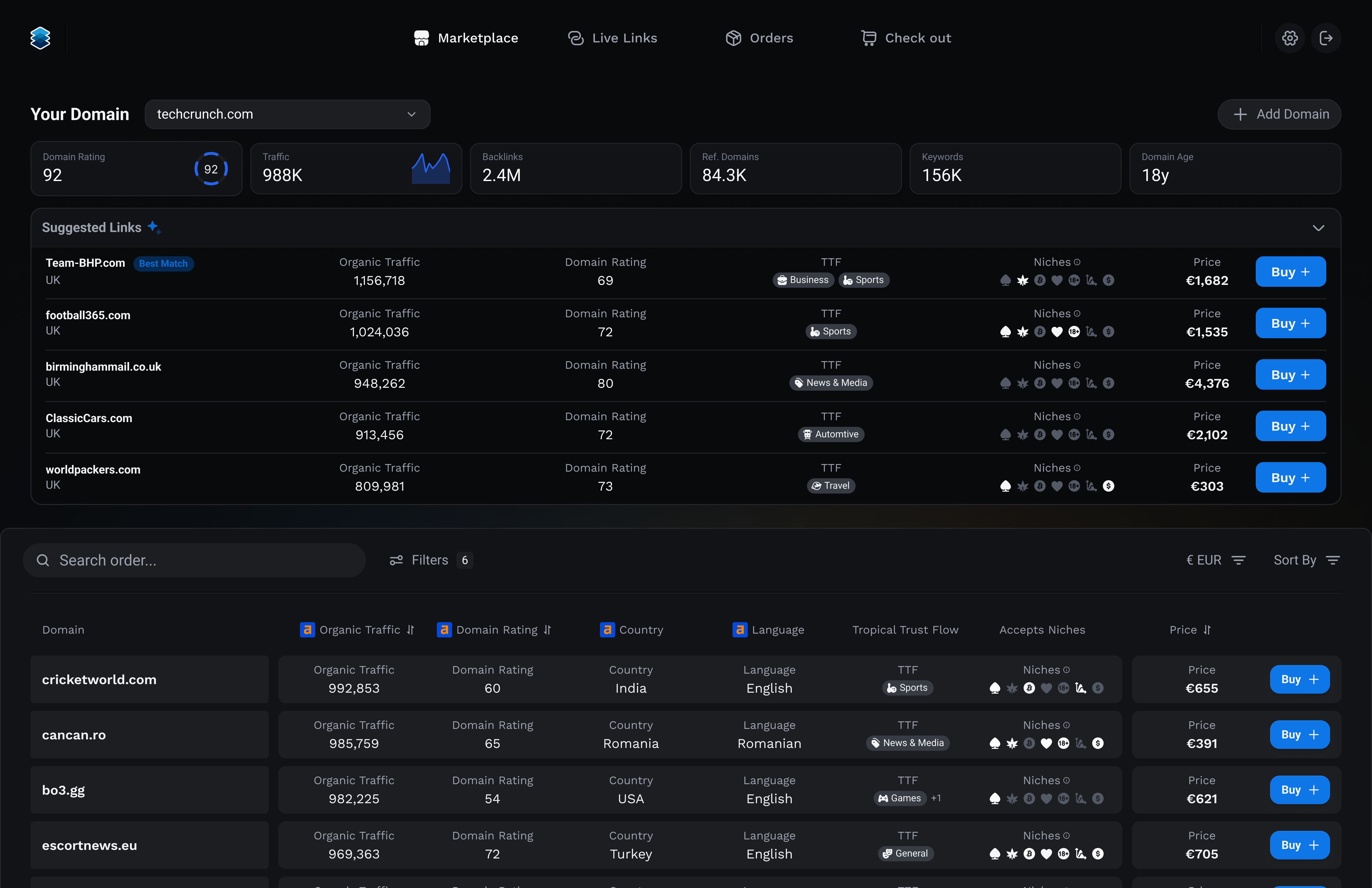Open the techcrunch.com domain dropdown

click(287, 114)
